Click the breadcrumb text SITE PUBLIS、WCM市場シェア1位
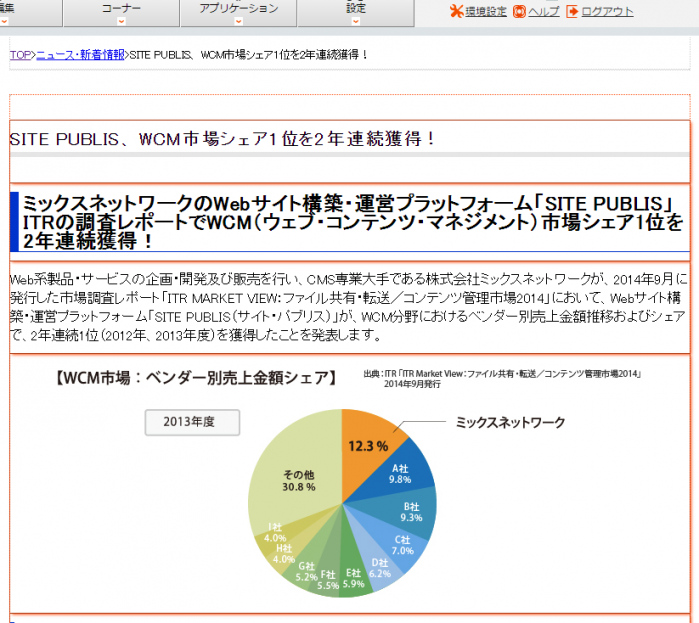Viewport: 699px width, 623px height. coord(247,55)
